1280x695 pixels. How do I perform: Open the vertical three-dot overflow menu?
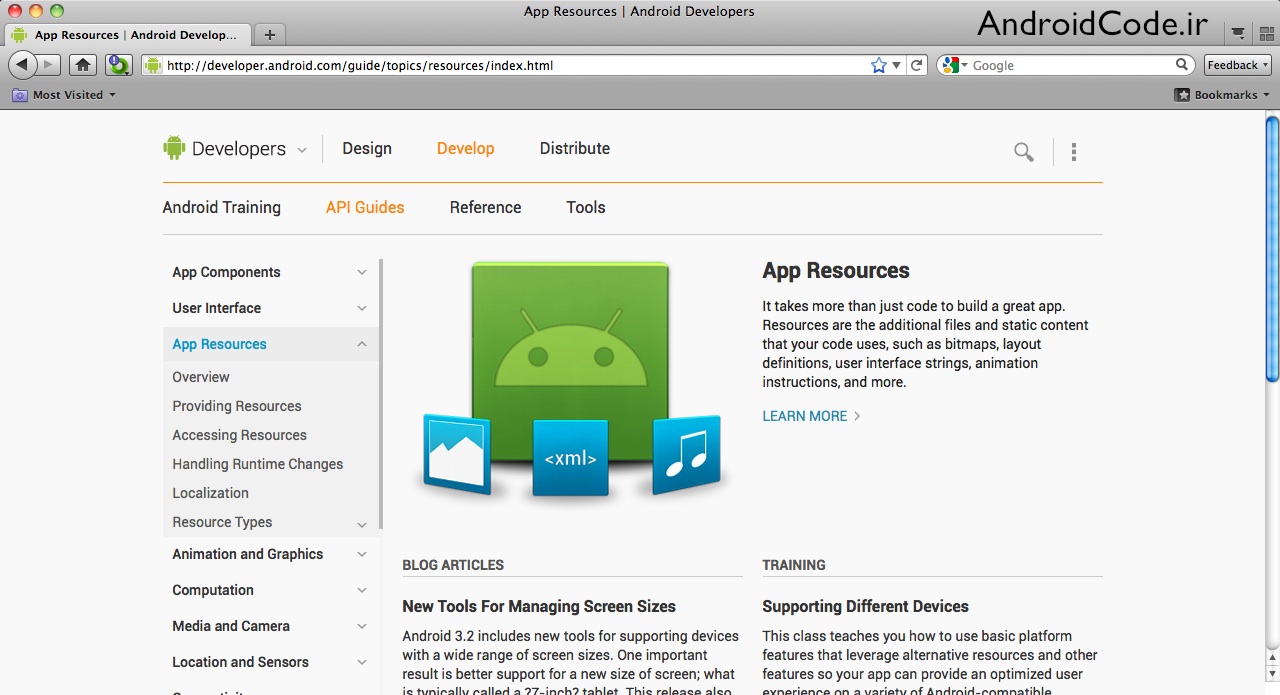click(1074, 152)
